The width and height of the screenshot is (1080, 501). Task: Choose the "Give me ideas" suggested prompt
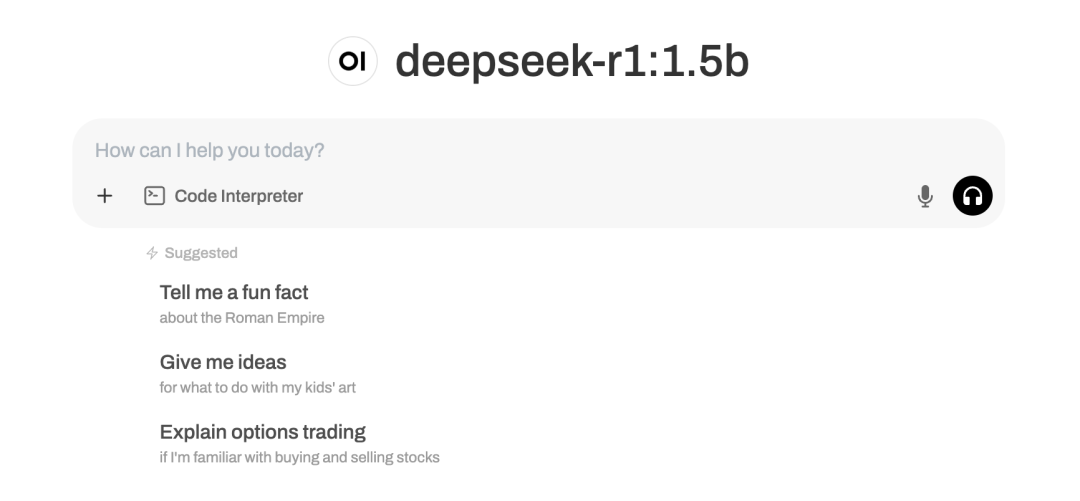(223, 362)
